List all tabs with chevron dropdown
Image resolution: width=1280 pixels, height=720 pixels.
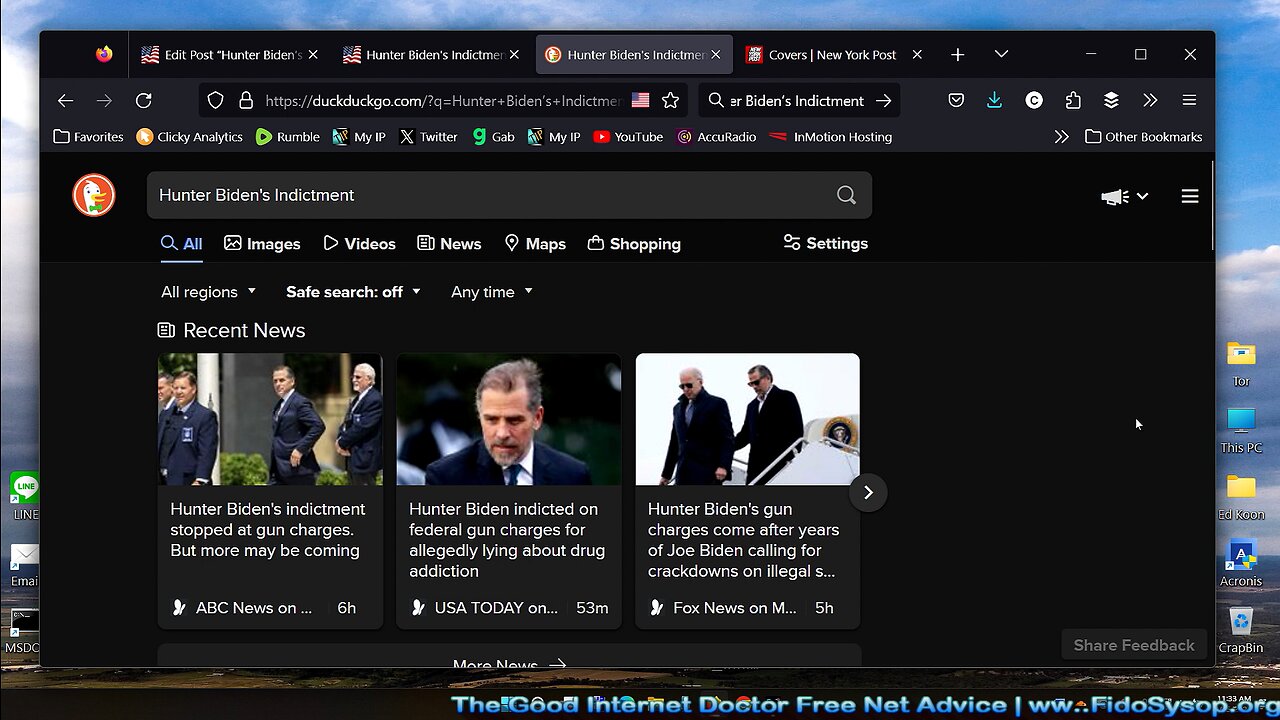point(1001,55)
